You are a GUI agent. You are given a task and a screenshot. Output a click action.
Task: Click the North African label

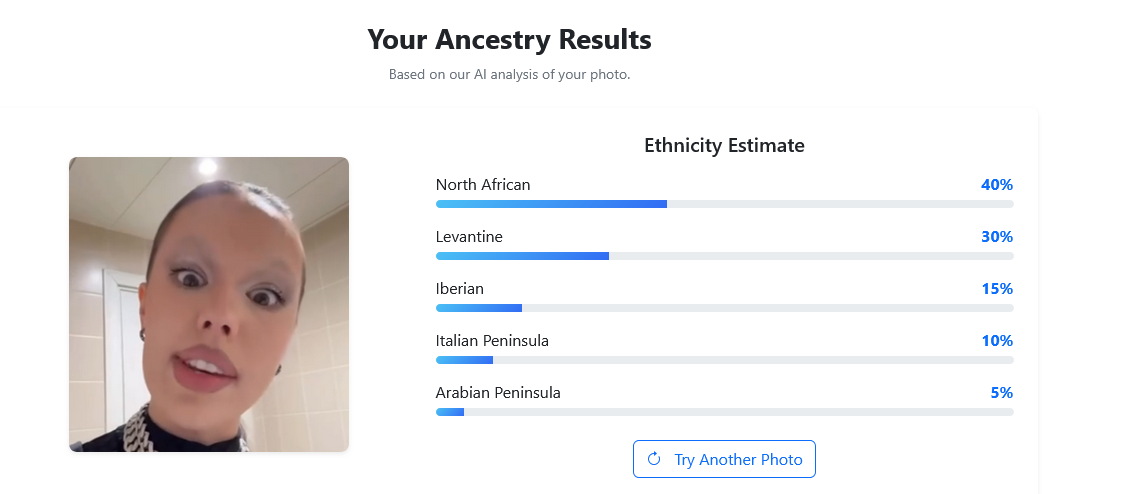point(483,185)
